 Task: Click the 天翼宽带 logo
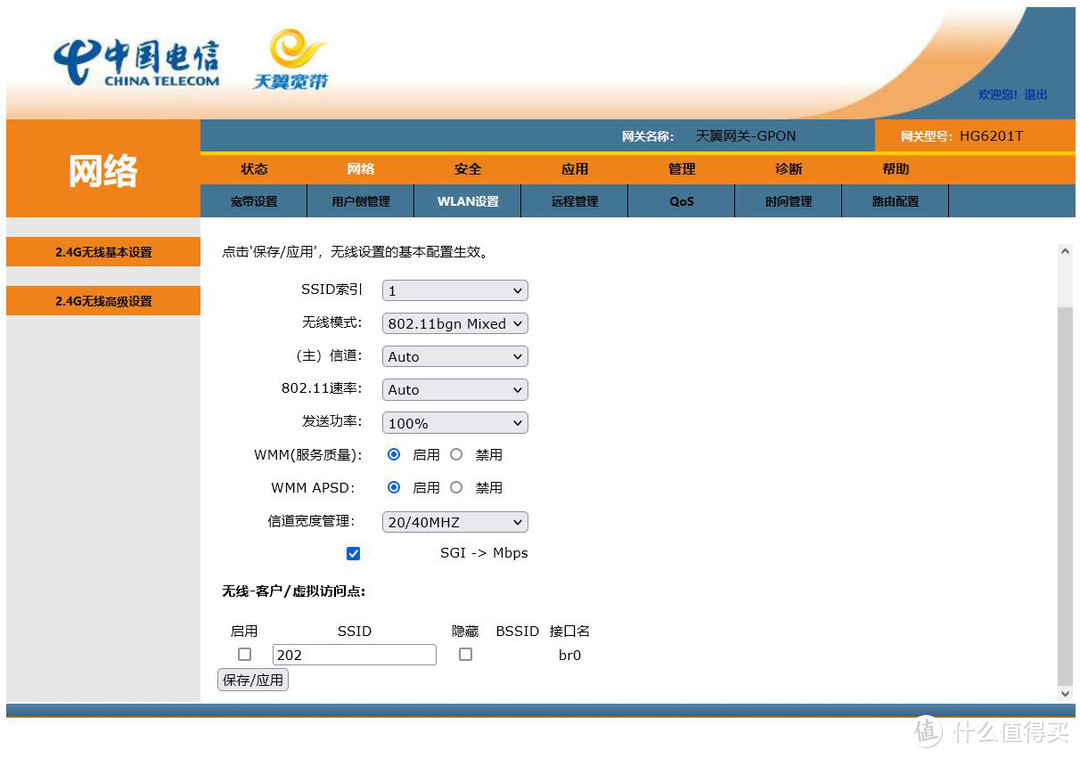tap(290, 60)
